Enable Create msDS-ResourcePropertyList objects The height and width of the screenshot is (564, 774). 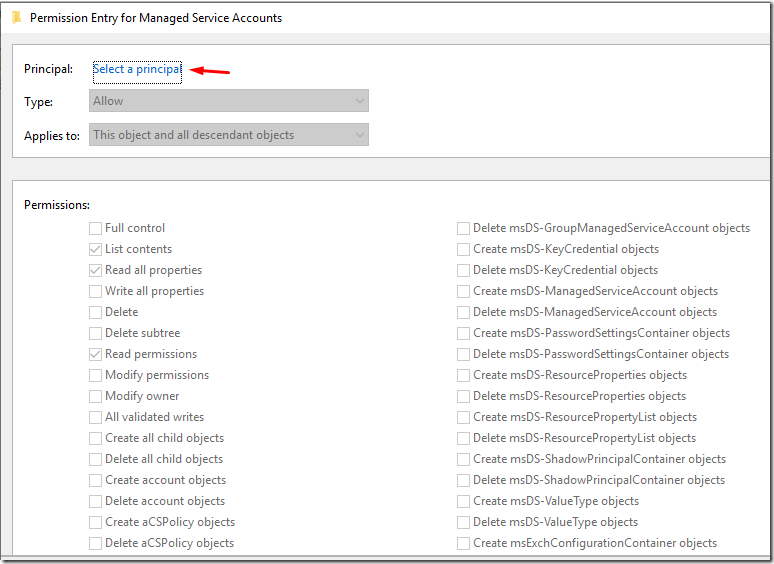[463, 417]
